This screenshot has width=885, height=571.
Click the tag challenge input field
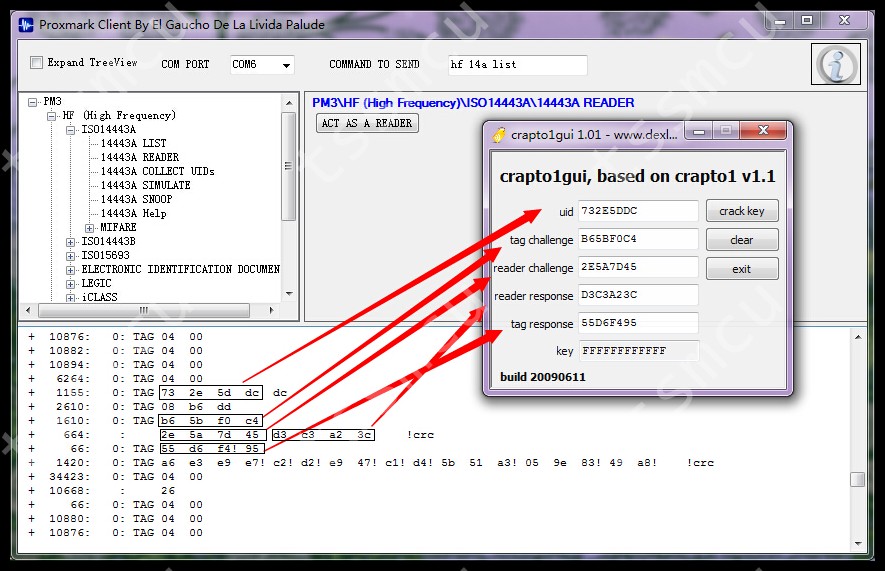point(637,239)
